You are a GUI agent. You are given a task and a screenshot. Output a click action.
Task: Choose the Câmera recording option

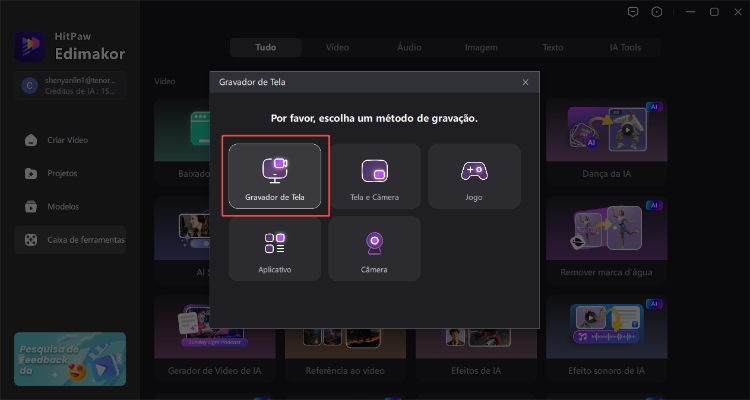(374, 248)
